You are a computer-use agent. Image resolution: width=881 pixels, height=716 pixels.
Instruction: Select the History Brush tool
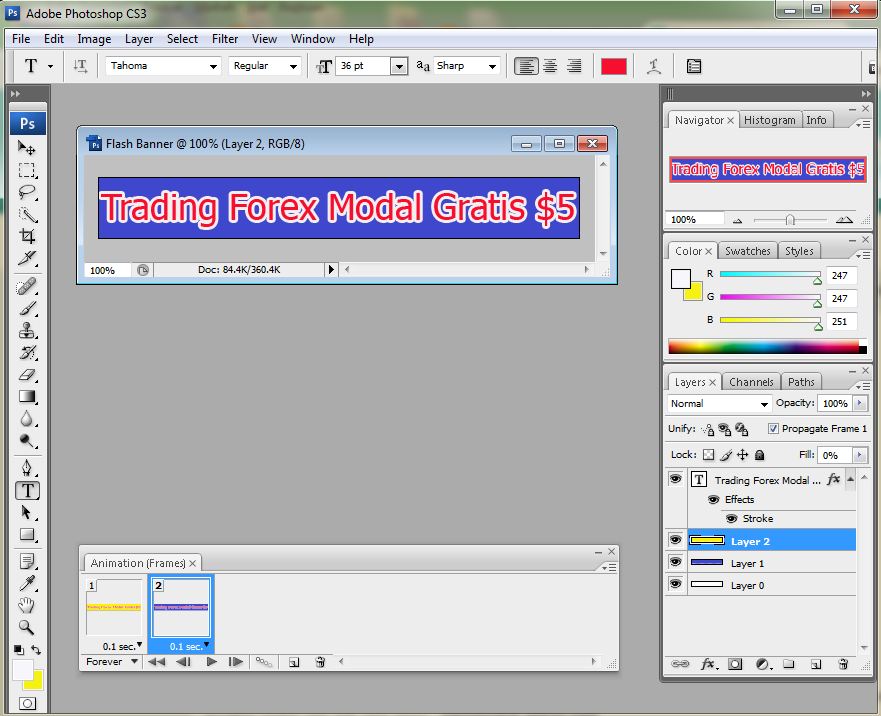[x=26, y=353]
